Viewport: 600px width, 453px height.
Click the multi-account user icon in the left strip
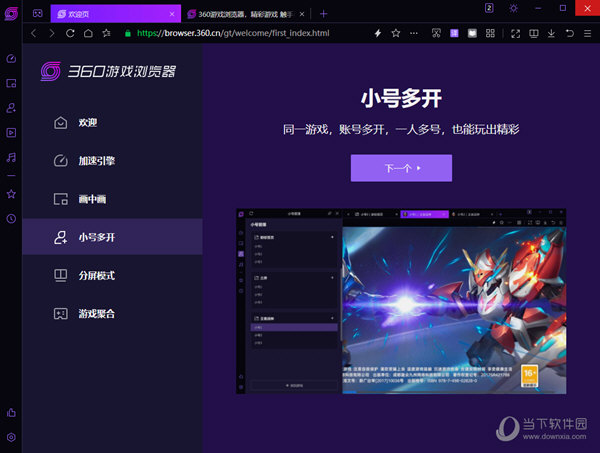[x=11, y=108]
